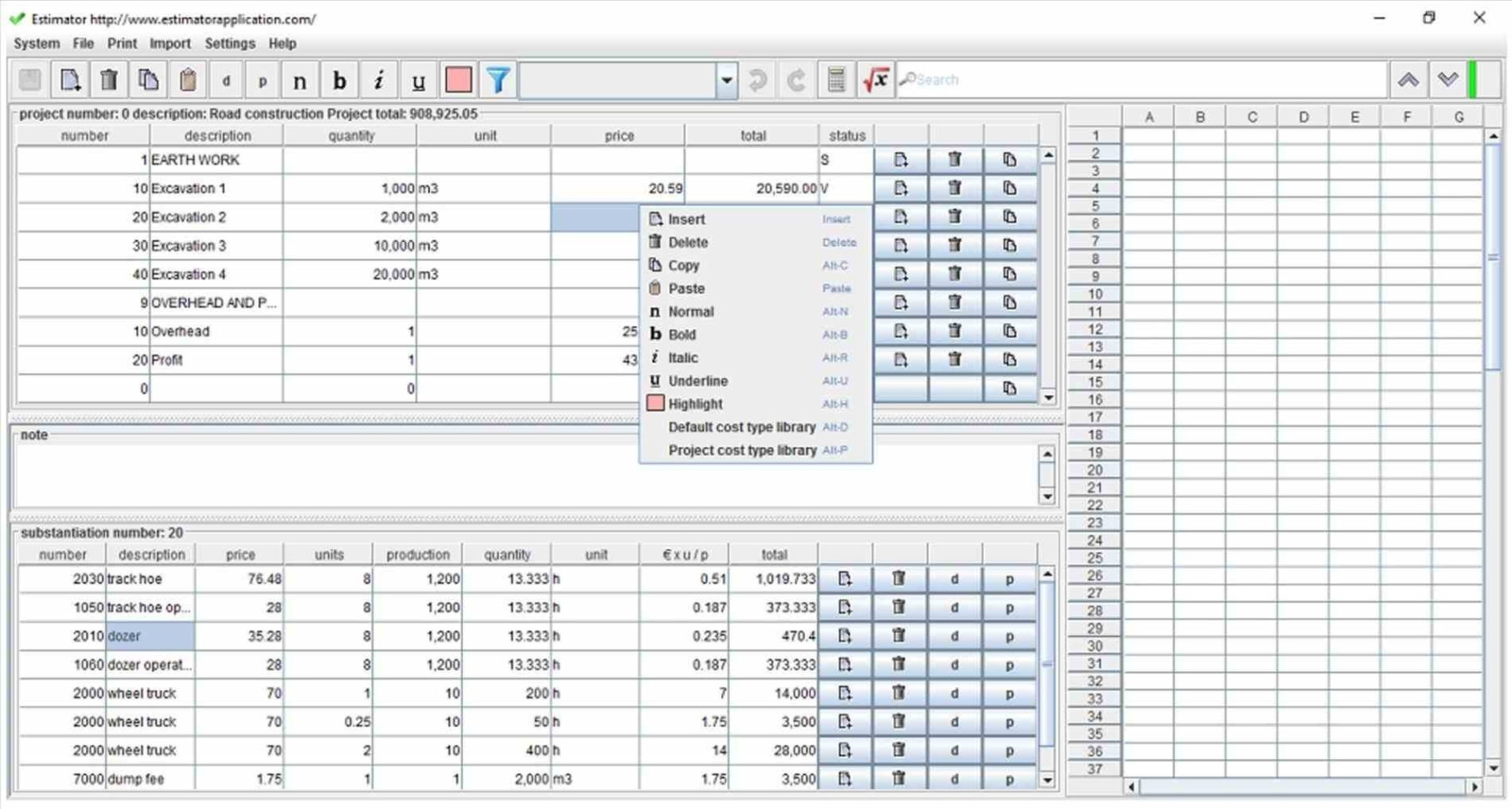Viewport: 1512px width, 809px height.
Task: Click the Delete (trash) toolbar icon
Action: [x=108, y=79]
